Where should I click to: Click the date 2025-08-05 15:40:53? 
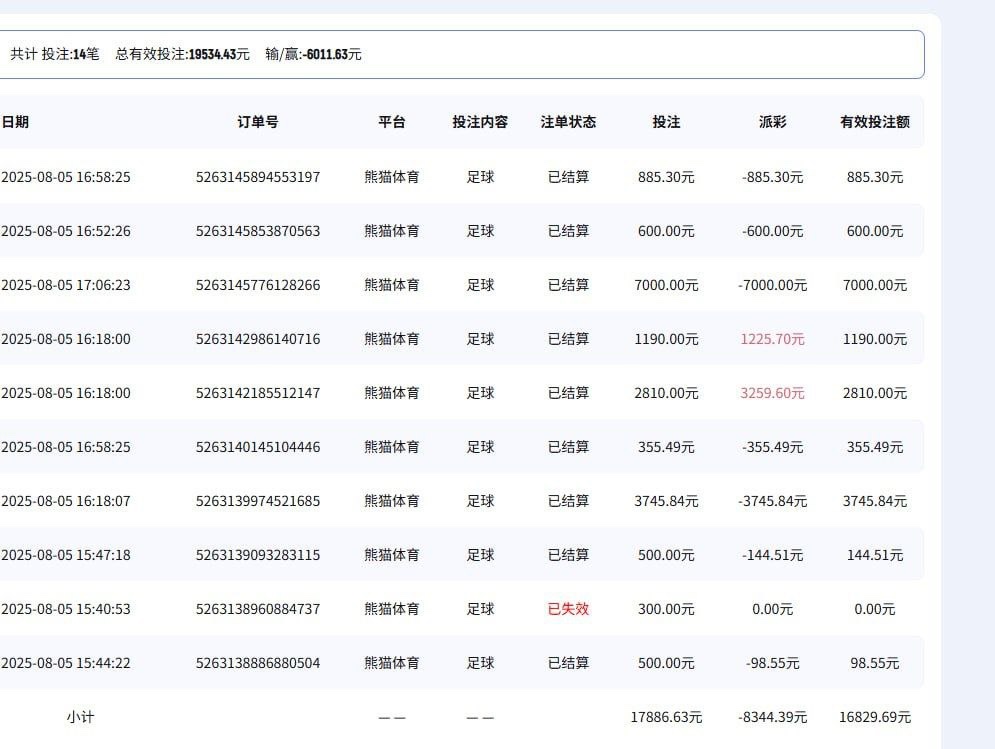(65, 608)
